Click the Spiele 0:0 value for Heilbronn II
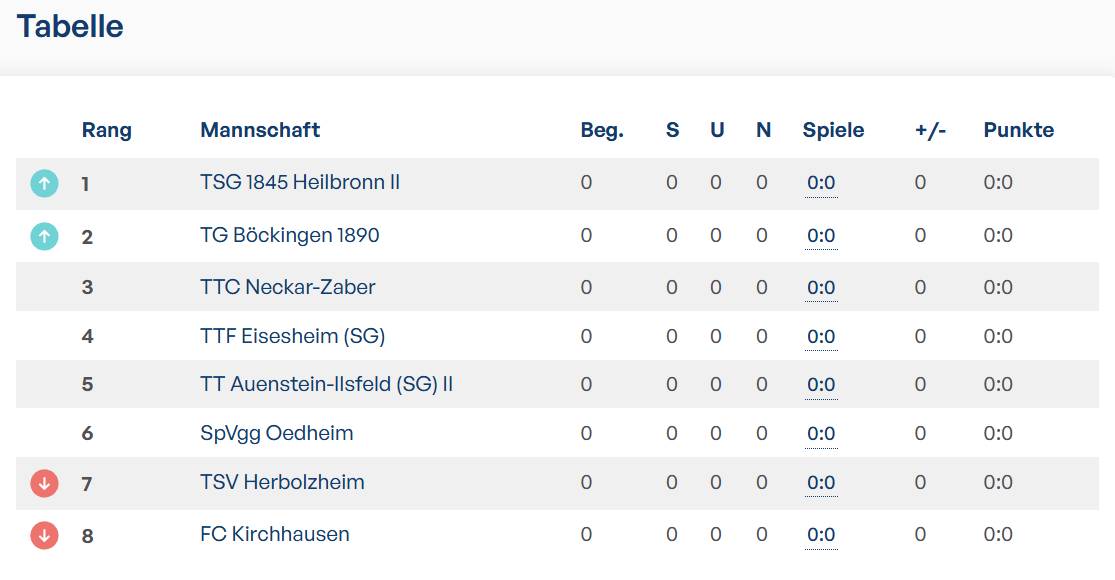 (x=821, y=183)
